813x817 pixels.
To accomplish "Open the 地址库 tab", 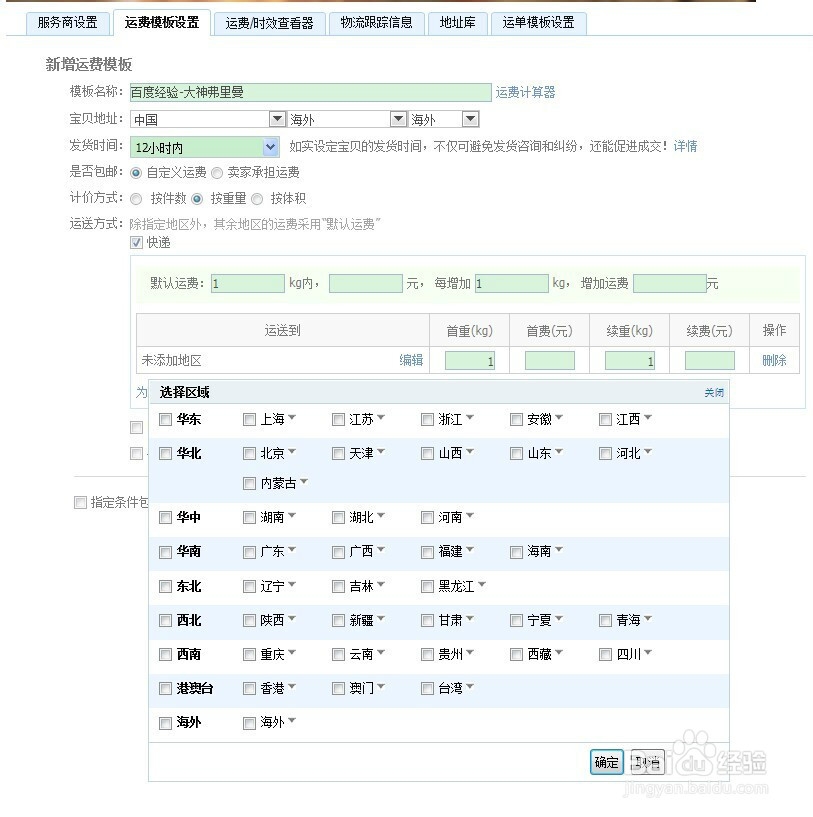I will 457,22.
